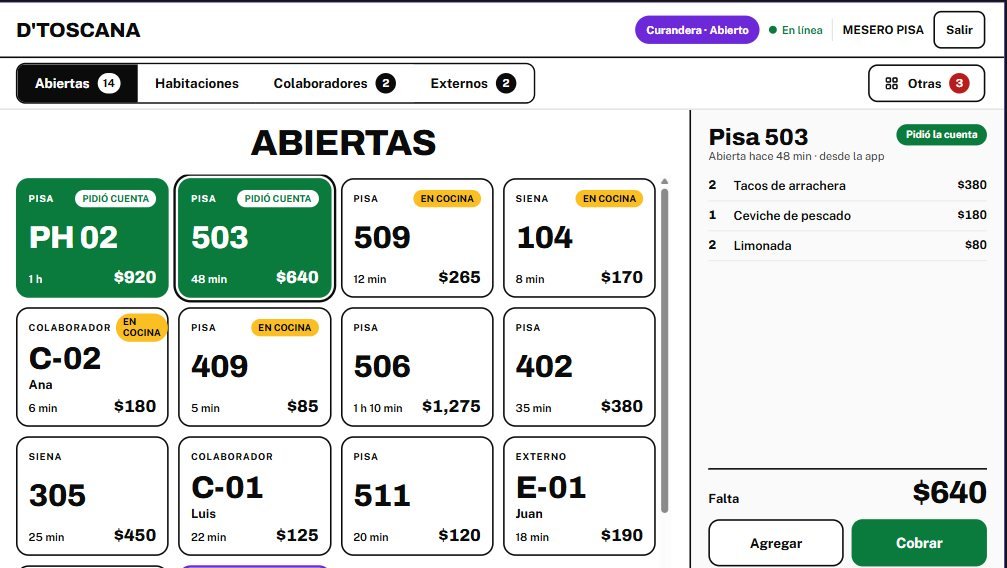Open the 509 order card
1007x568 pixels.
tap(417, 238)
